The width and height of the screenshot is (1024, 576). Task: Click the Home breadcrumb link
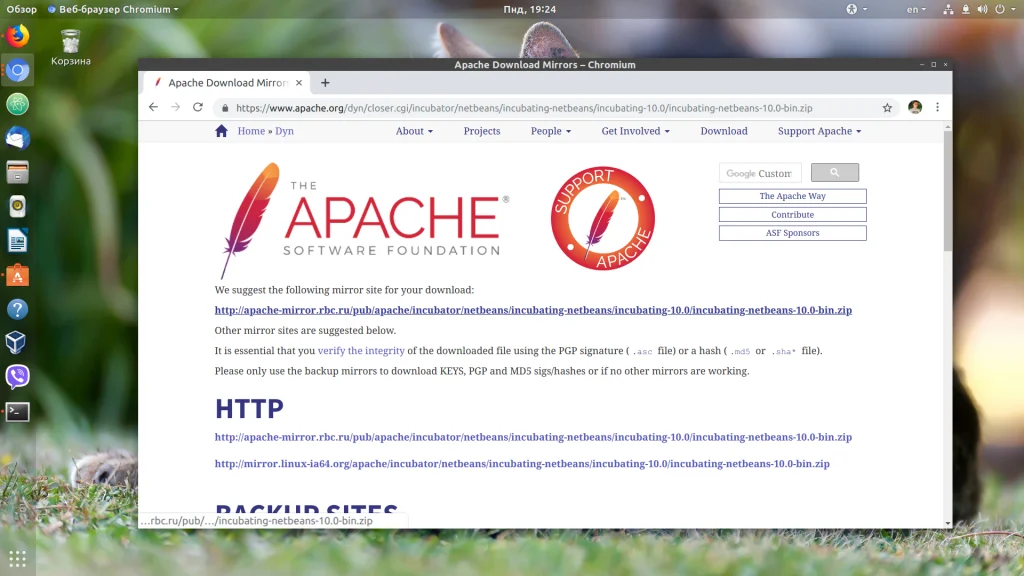click(251, 131)
